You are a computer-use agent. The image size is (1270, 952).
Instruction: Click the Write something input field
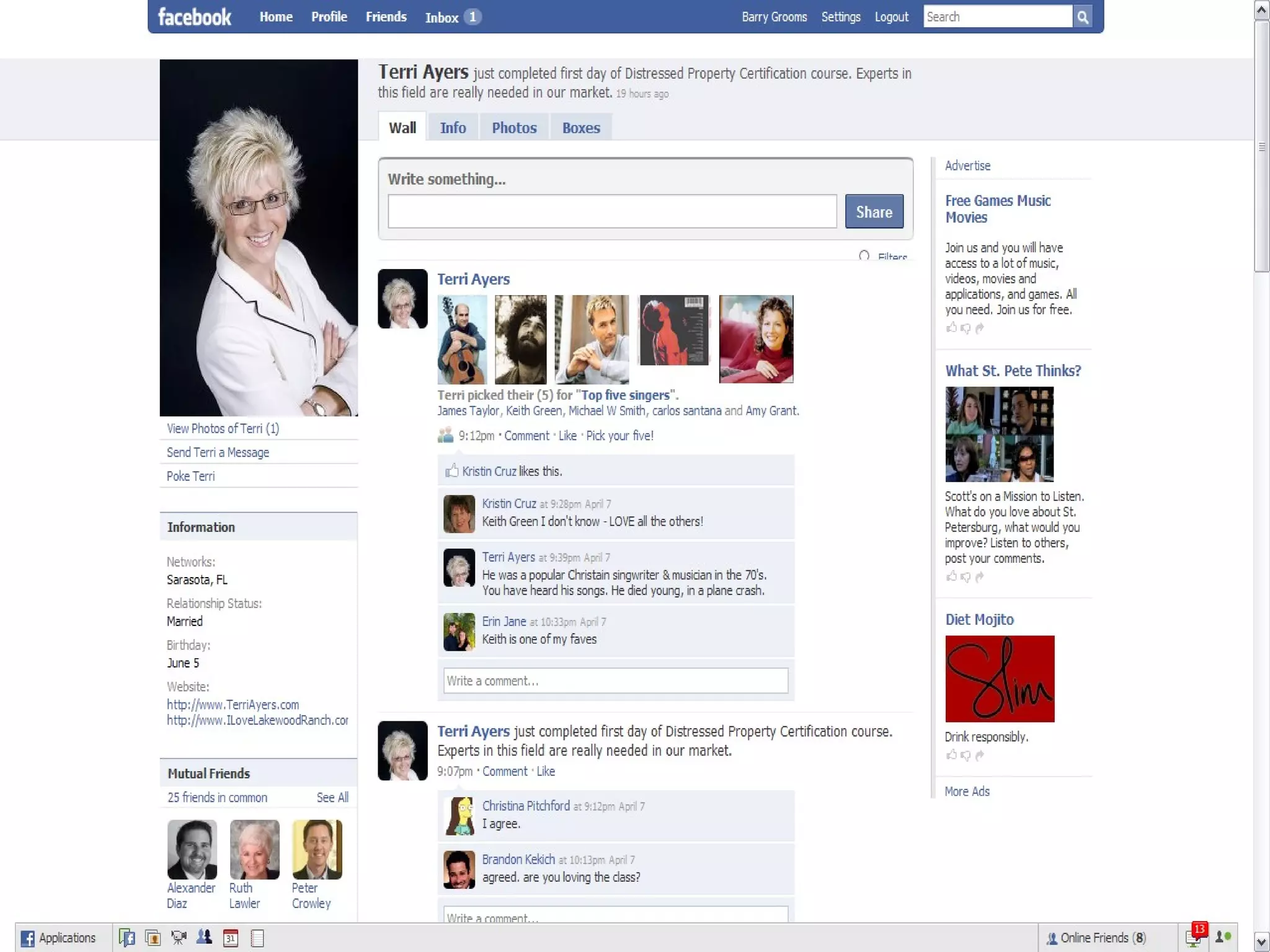tap(612, 212)
